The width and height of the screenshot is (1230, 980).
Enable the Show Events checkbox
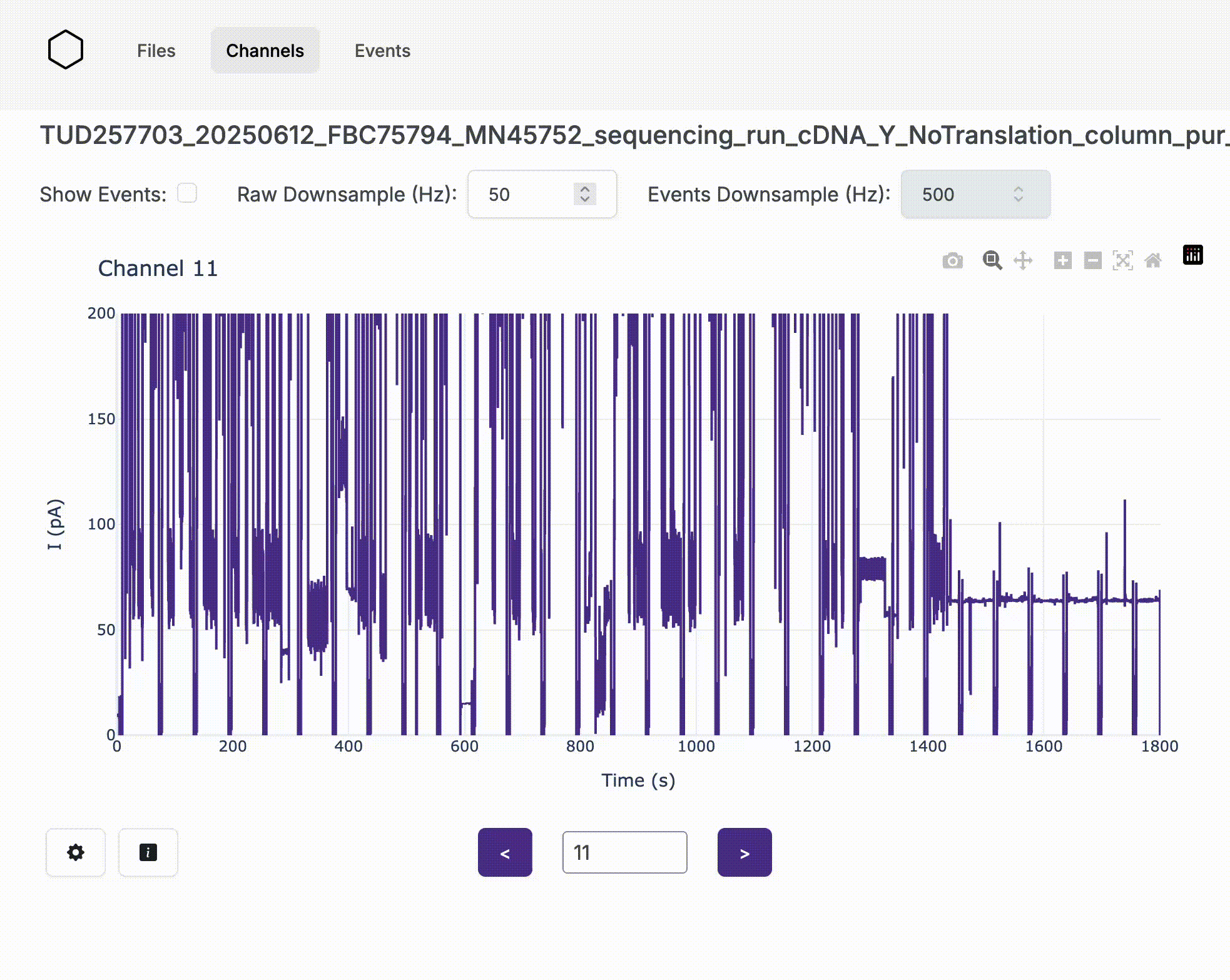click(x=187, y=193)
